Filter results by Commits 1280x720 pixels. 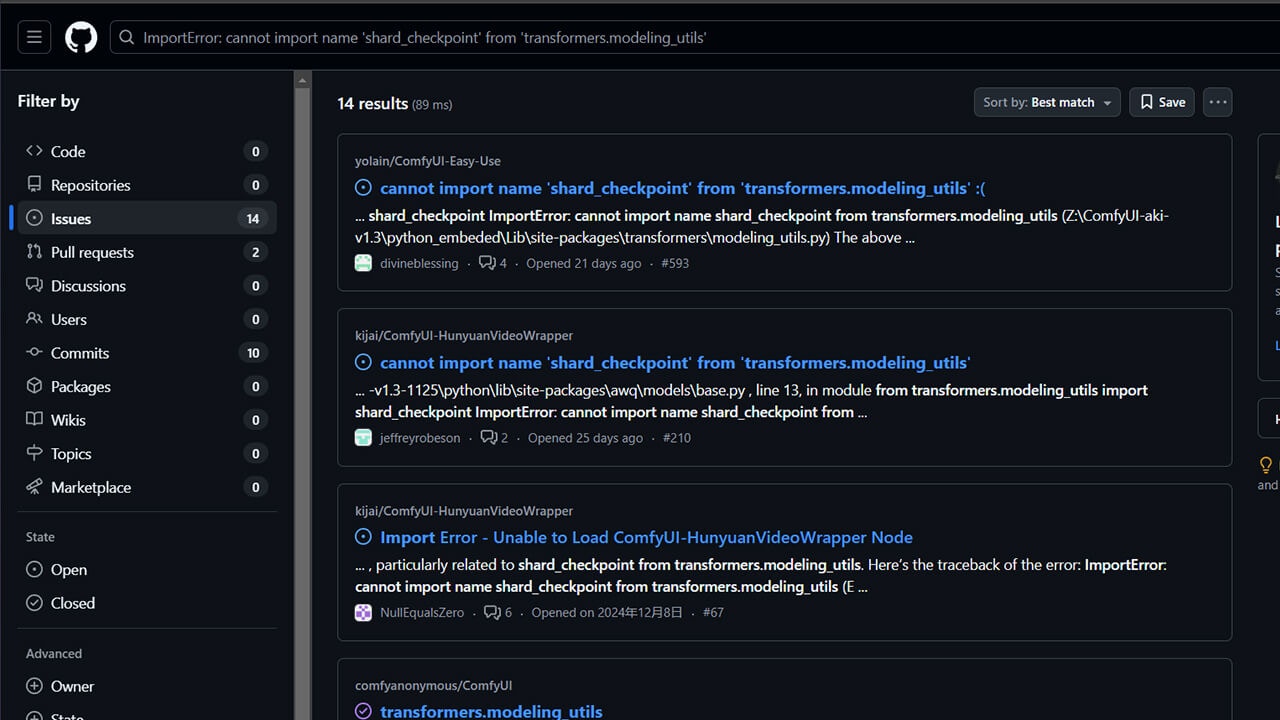(147, 353)
